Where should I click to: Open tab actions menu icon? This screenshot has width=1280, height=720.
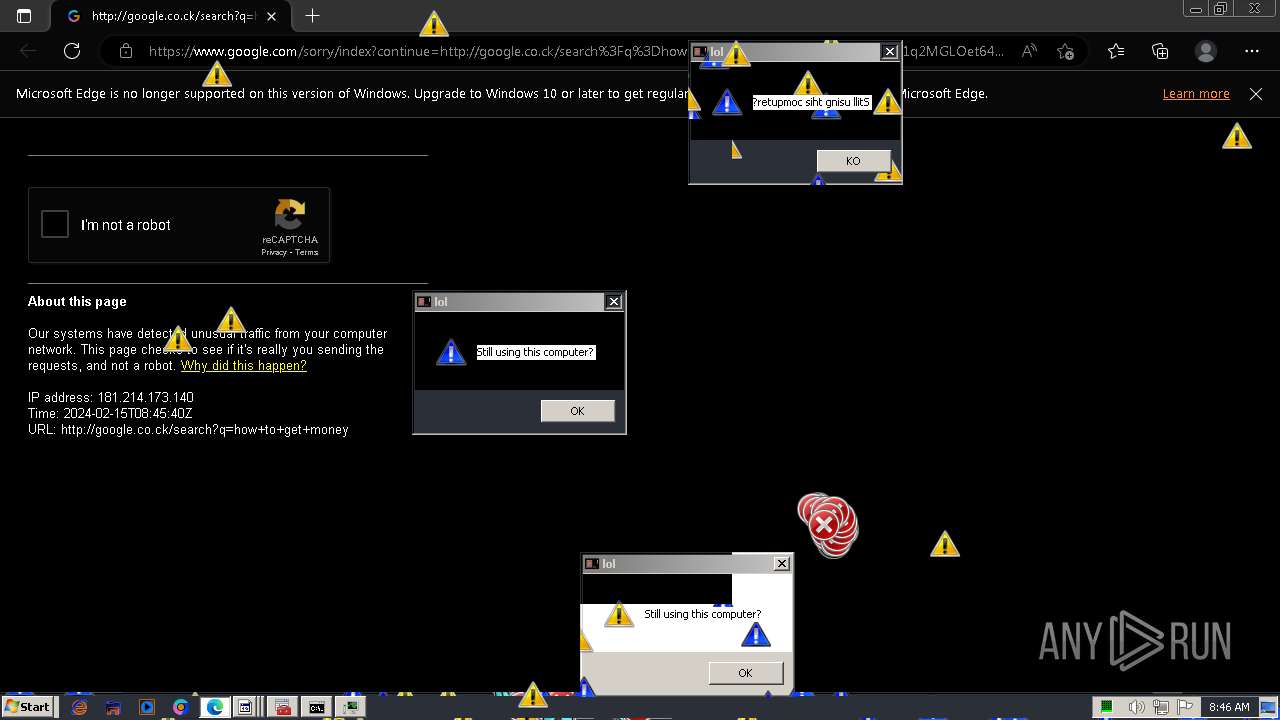tap(24, 16)
